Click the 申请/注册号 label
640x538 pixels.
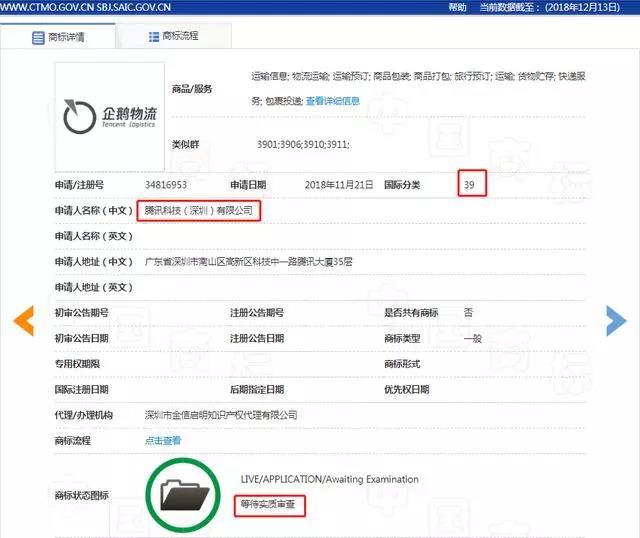point(79,185)
